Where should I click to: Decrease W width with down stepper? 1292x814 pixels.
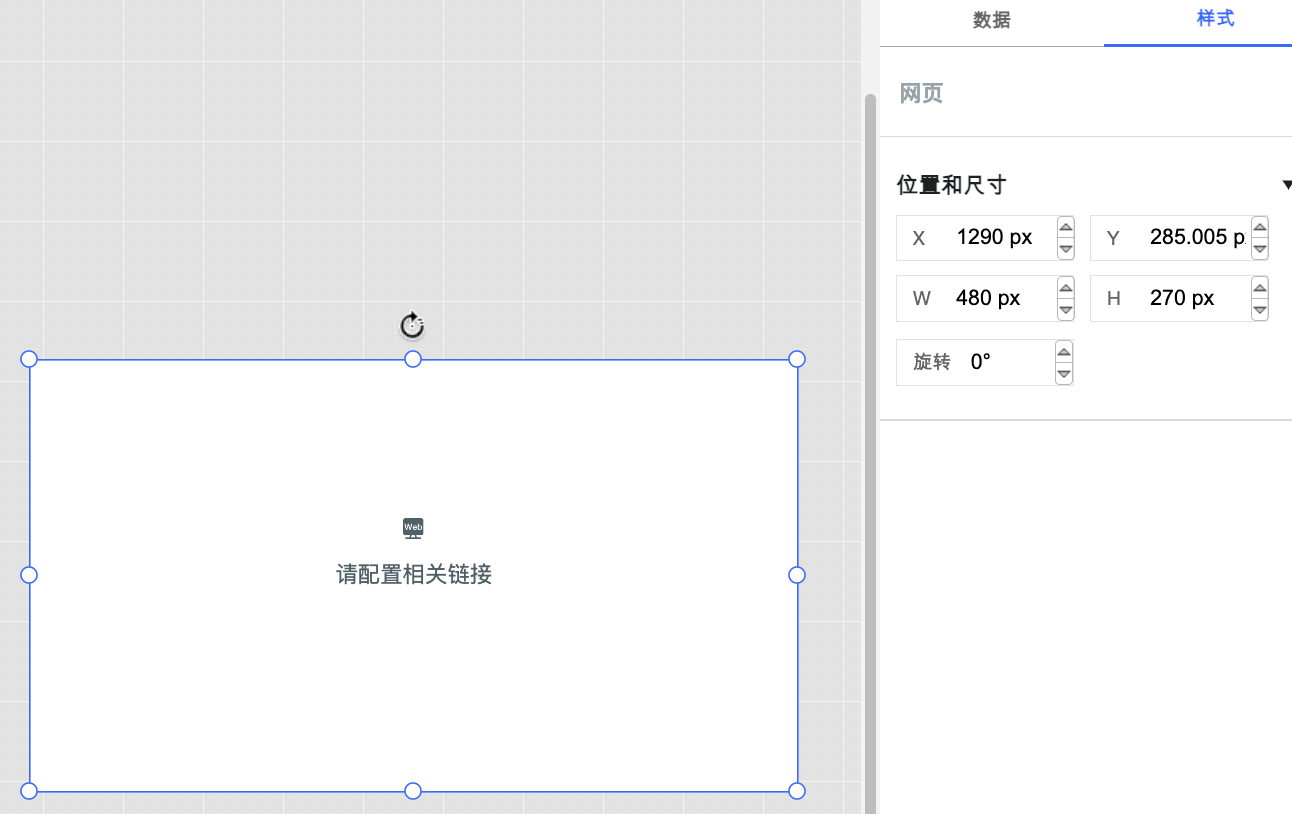[x=1066, y=310]
